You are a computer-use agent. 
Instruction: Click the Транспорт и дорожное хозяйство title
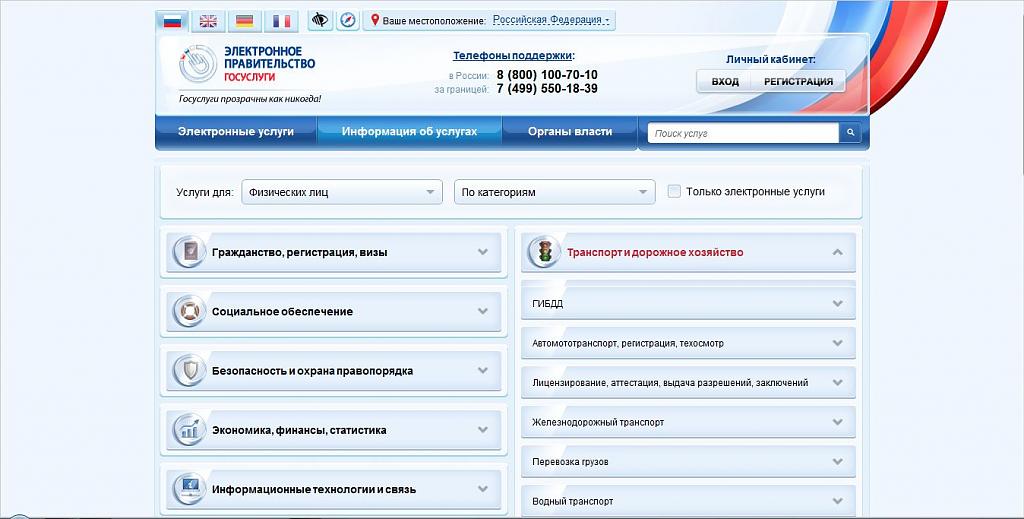(x=655, y=253)
